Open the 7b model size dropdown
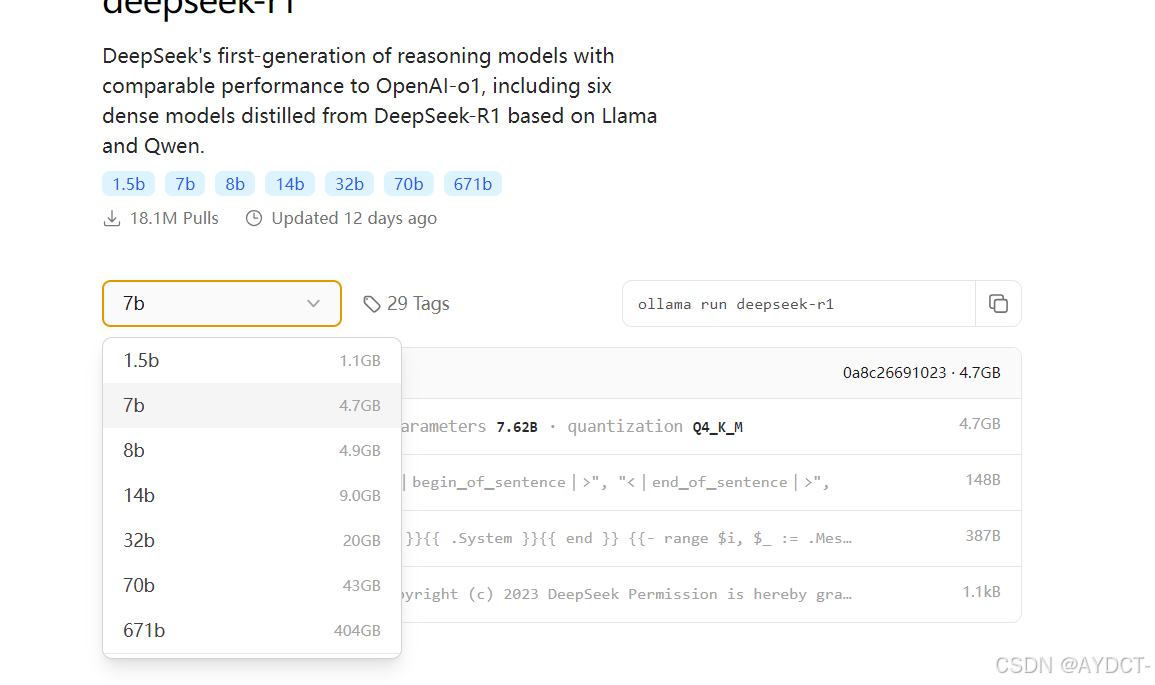The height and width of the screenshot is (685, 1155). click(x=222, y=303)
